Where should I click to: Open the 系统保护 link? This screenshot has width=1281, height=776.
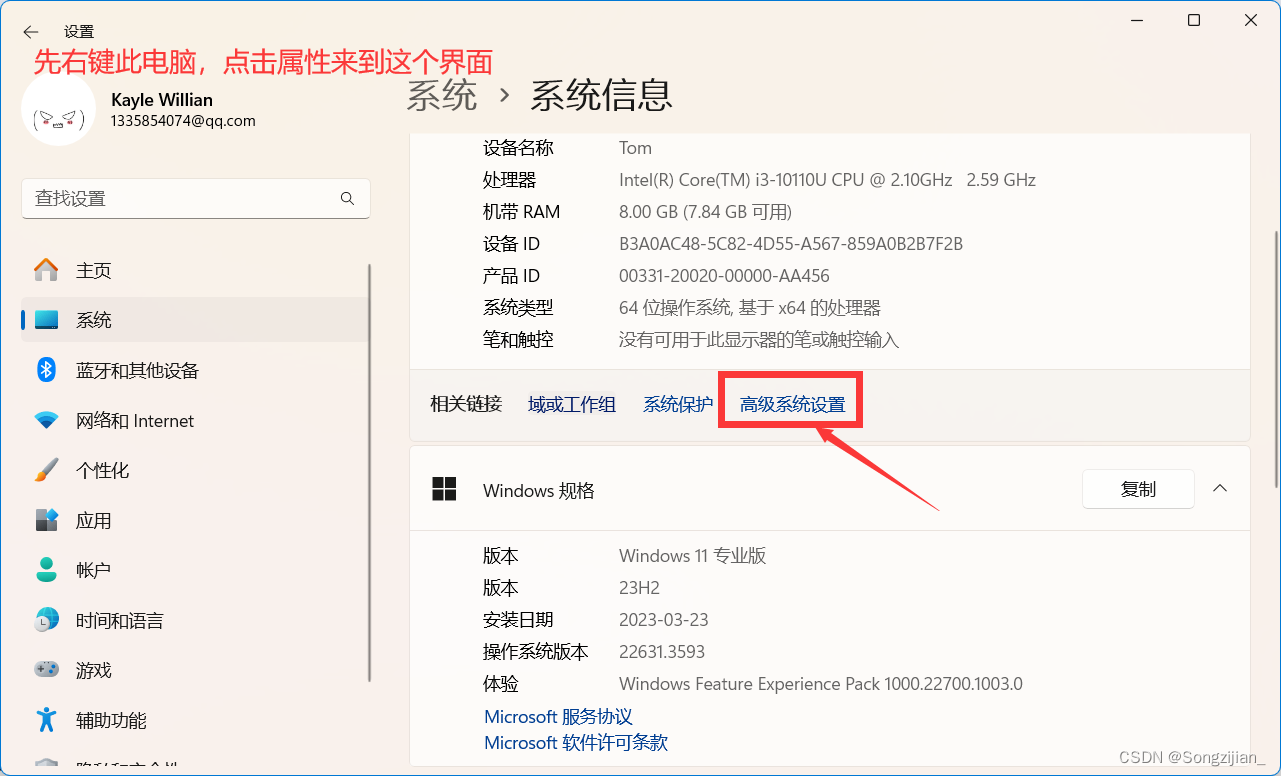pos(678,404)
